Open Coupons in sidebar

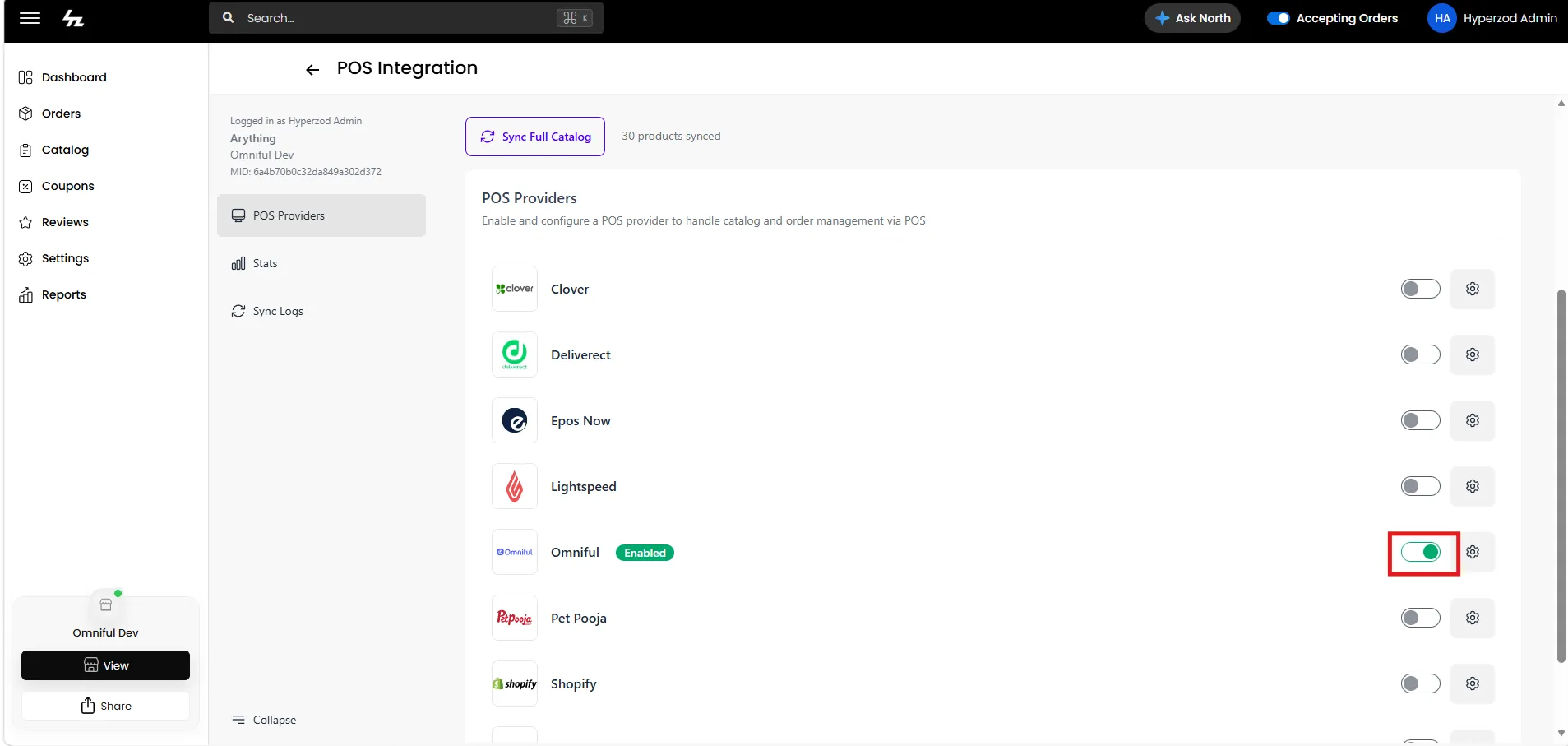pyautogui.click(x=57, y=186)
